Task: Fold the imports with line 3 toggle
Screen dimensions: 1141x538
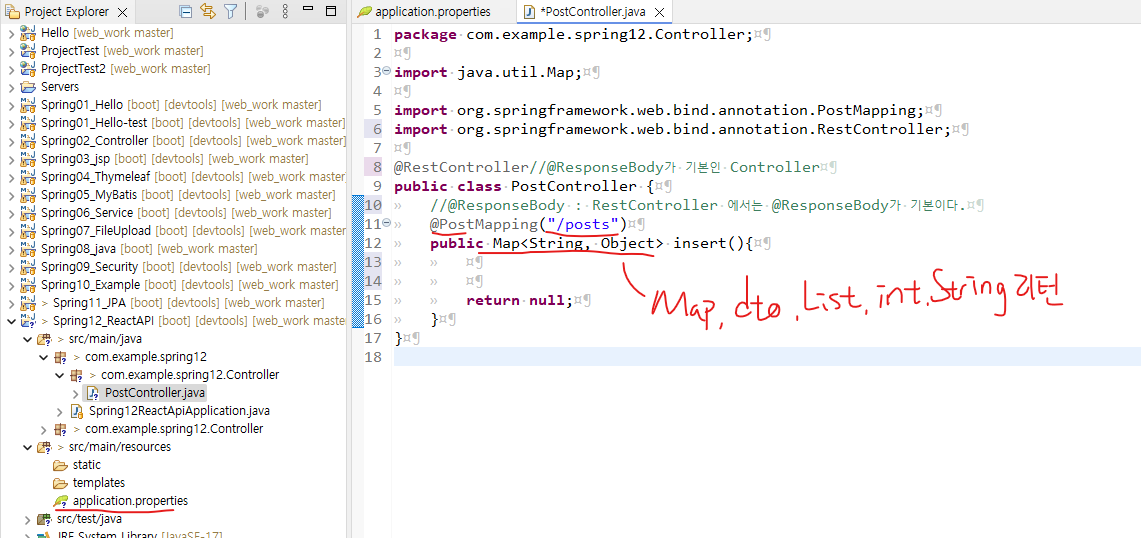Action: click(x=386, y=71)
